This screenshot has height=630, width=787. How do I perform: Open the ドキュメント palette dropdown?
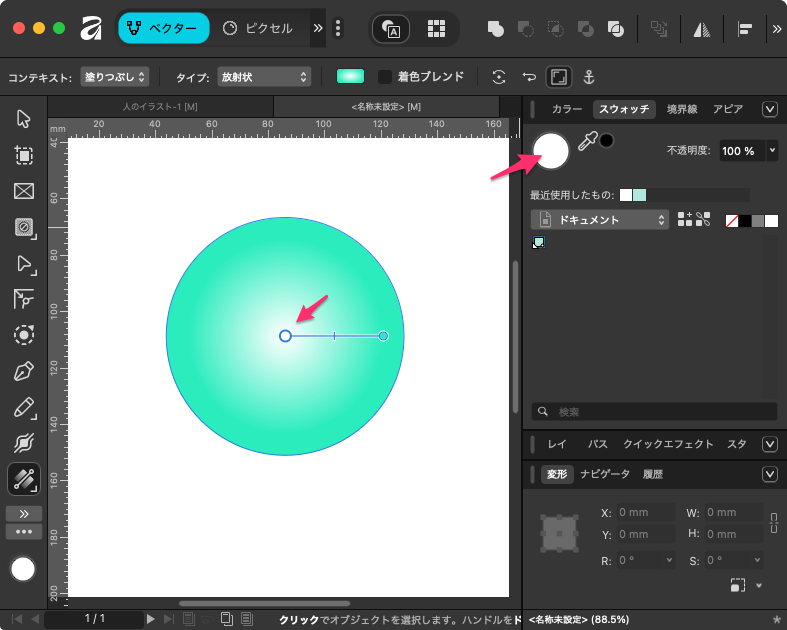600,219
